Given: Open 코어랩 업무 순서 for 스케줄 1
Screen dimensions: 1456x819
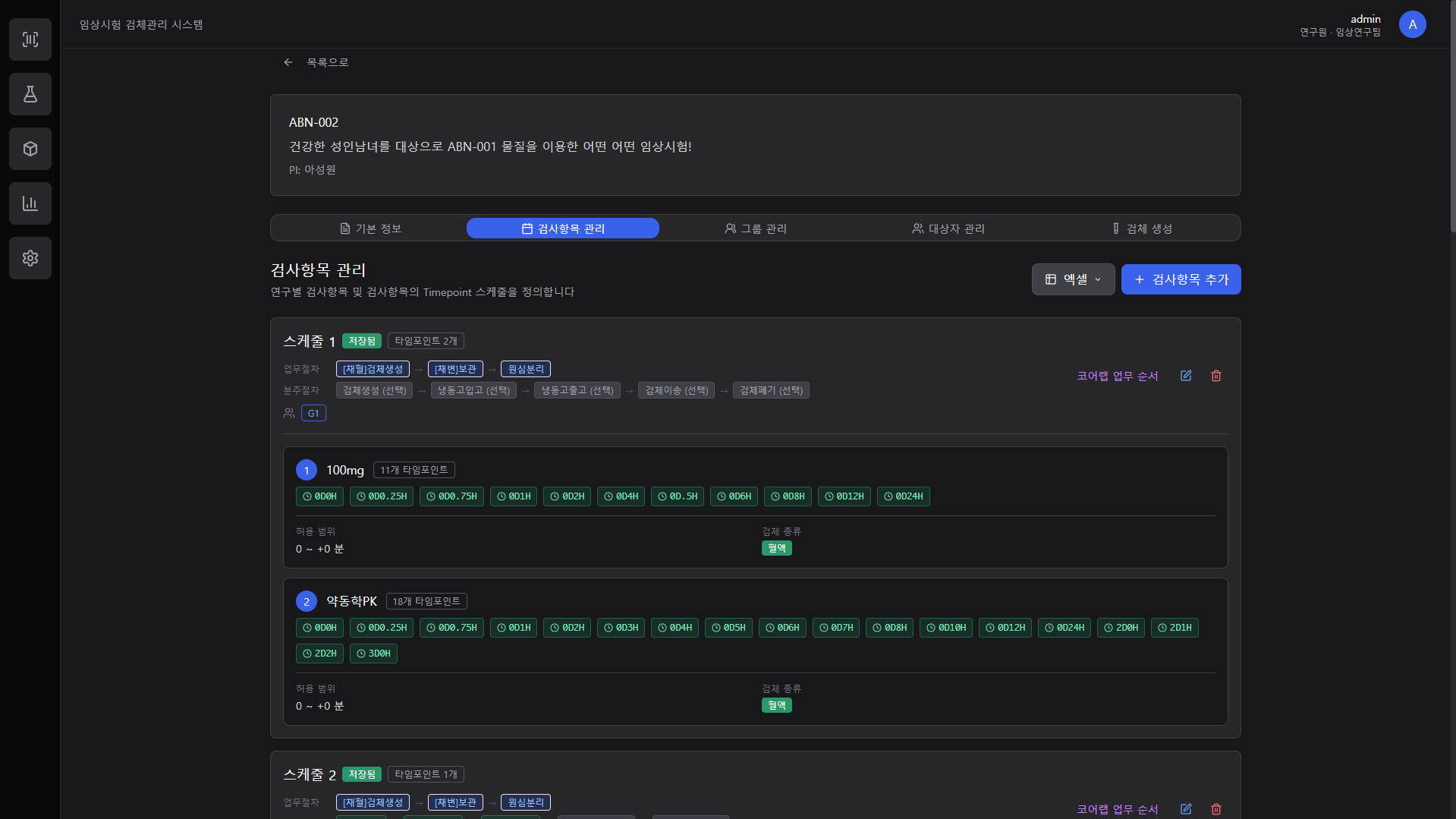Looking at the screenshot, I should (1117, 376).
